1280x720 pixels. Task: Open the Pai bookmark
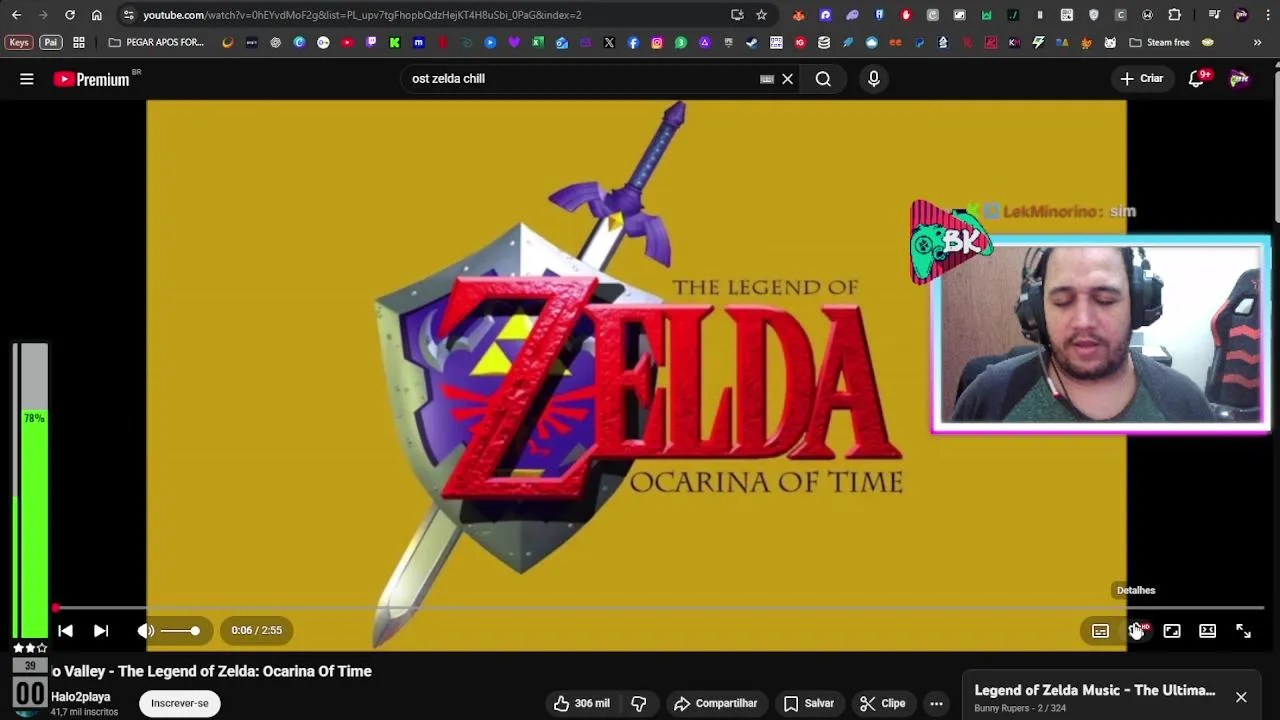51,43
